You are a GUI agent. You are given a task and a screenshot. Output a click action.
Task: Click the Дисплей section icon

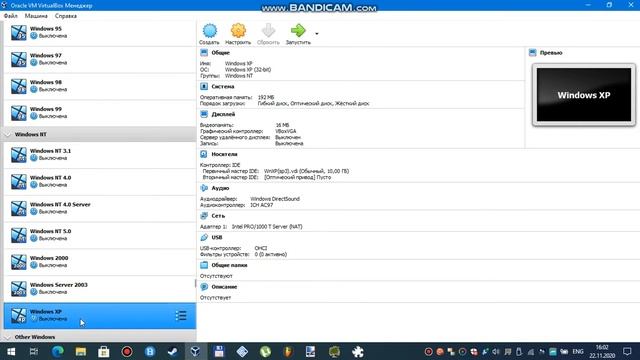click(204, 114)
